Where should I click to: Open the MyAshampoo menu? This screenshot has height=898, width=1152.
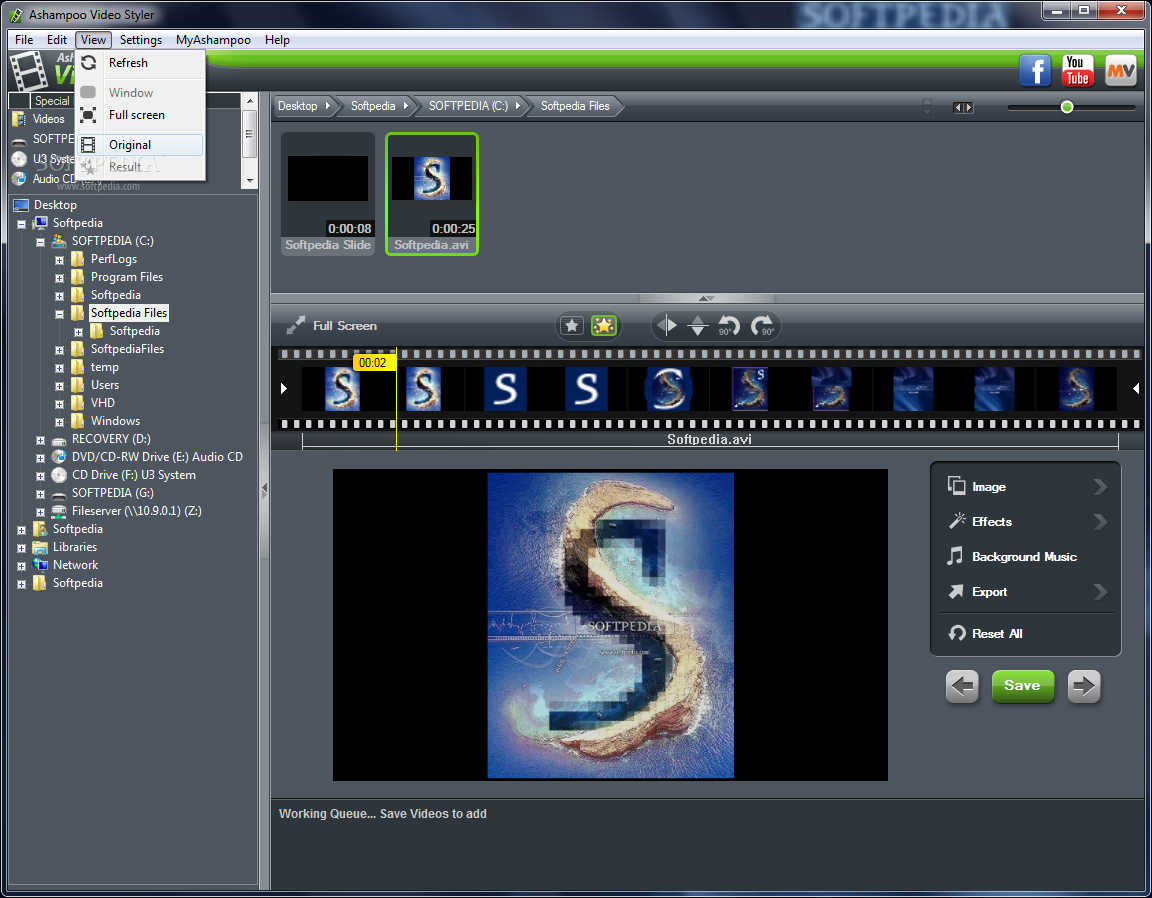(213, 40)
